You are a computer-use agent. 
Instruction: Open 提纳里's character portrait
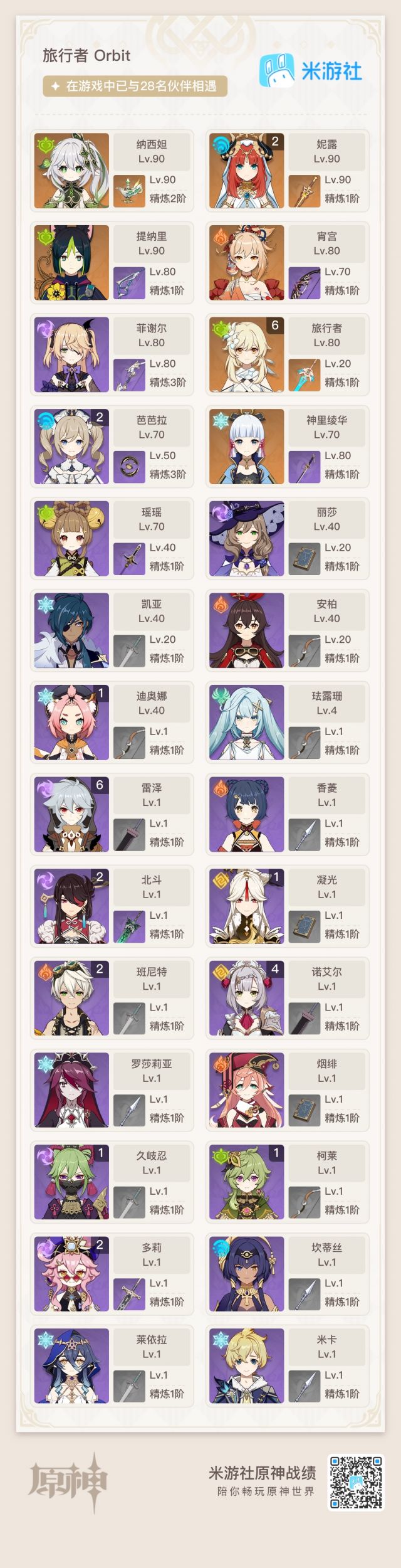coord(71,262)
